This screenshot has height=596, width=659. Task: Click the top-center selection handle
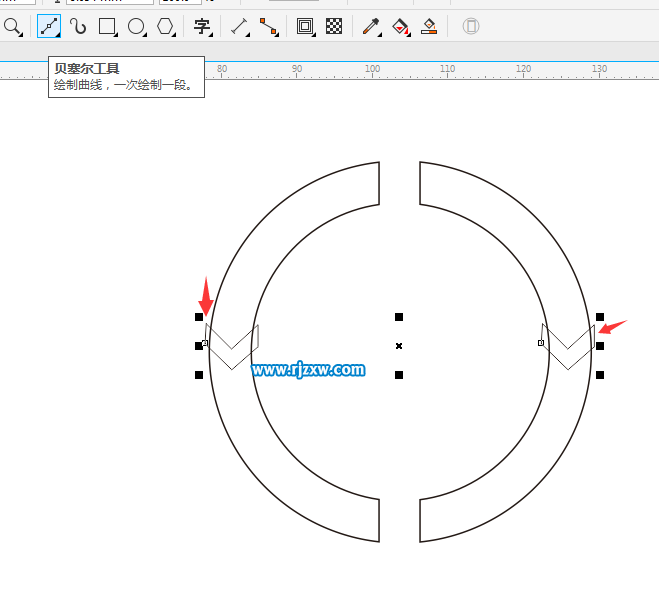[399, 317]
